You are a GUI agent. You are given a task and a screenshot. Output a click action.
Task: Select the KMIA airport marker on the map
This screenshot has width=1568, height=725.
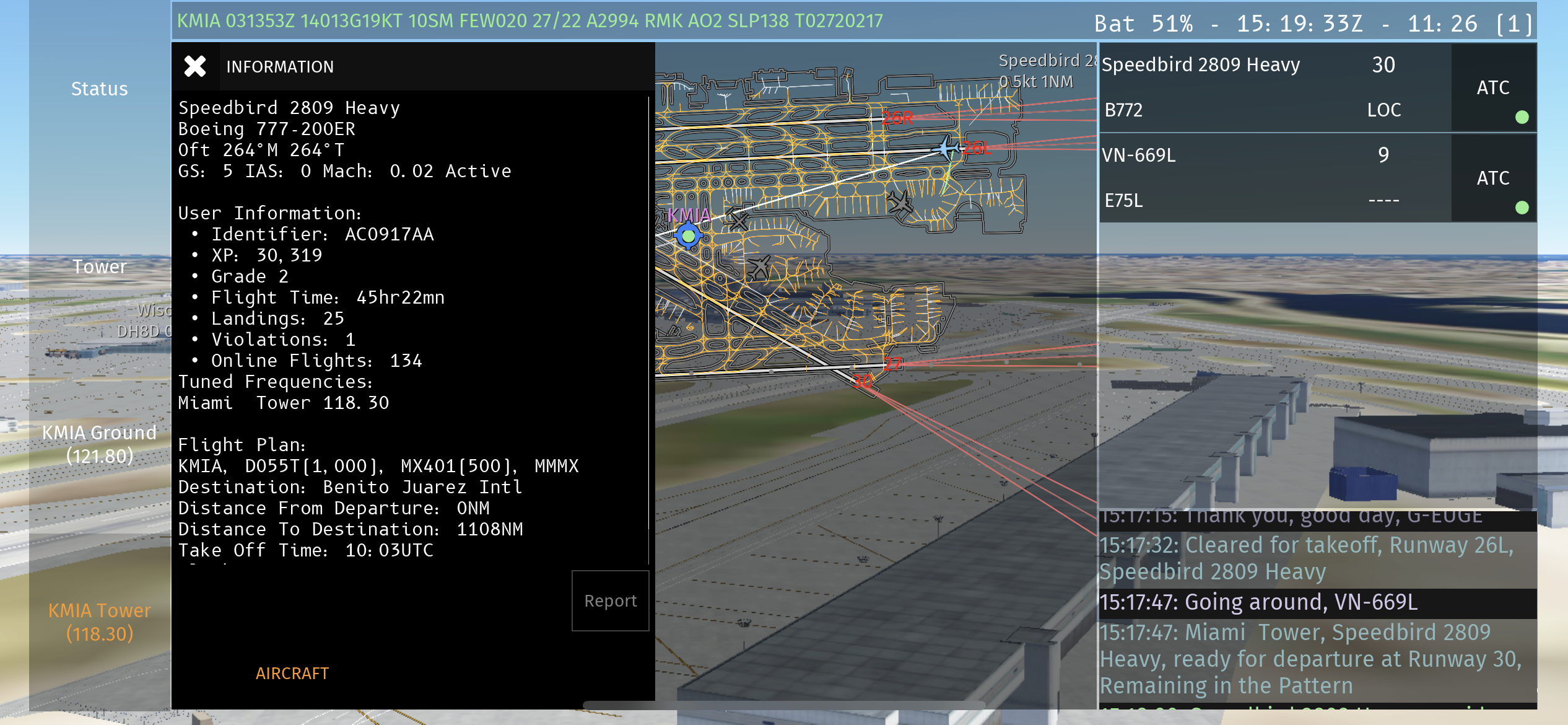tap(688, 236)
